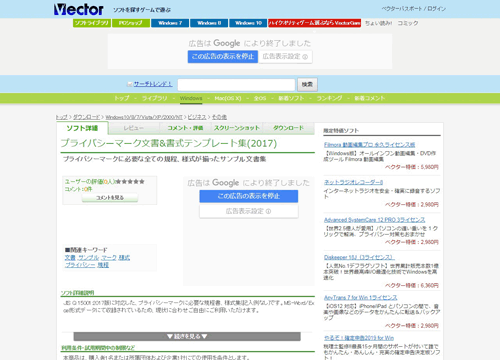Click keyword link プライバシー
Image resolution: width=500 pixels, height=360 pixels.
[80, 265]
